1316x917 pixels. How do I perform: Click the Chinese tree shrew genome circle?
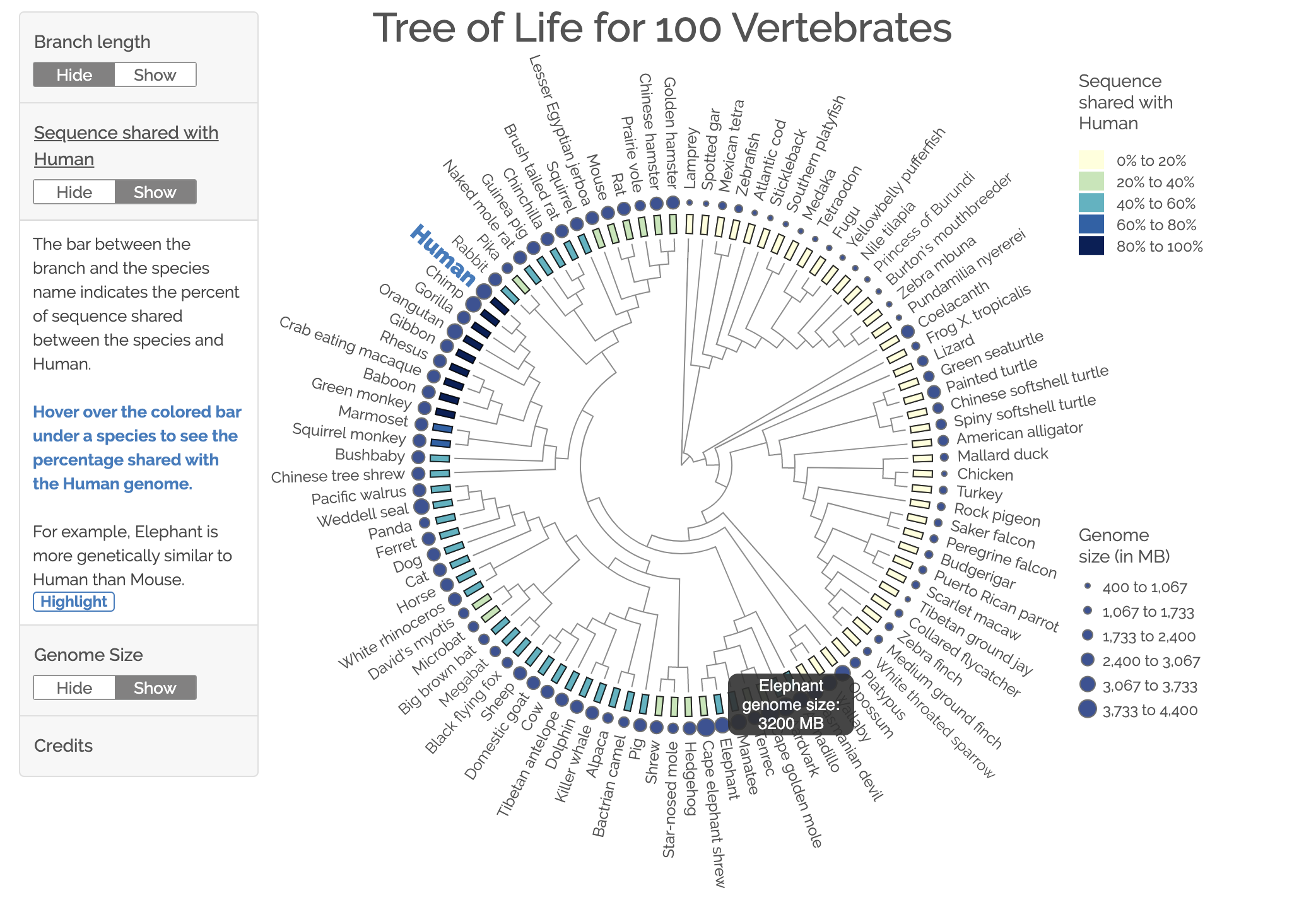[x=418, y=474]
